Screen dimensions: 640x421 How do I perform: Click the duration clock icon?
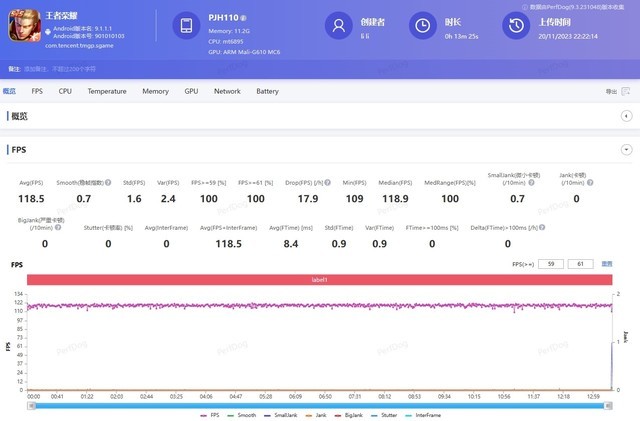point(452,26)
